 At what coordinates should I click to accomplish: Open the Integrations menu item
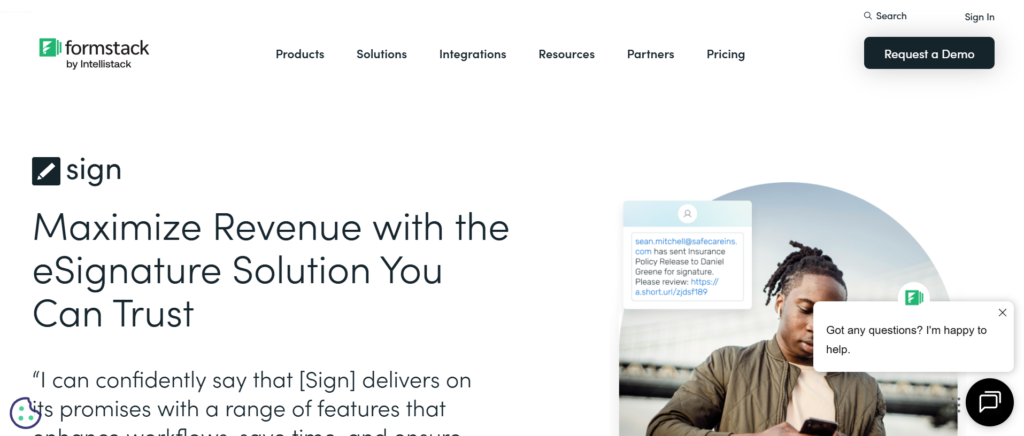tap(472, 54)
